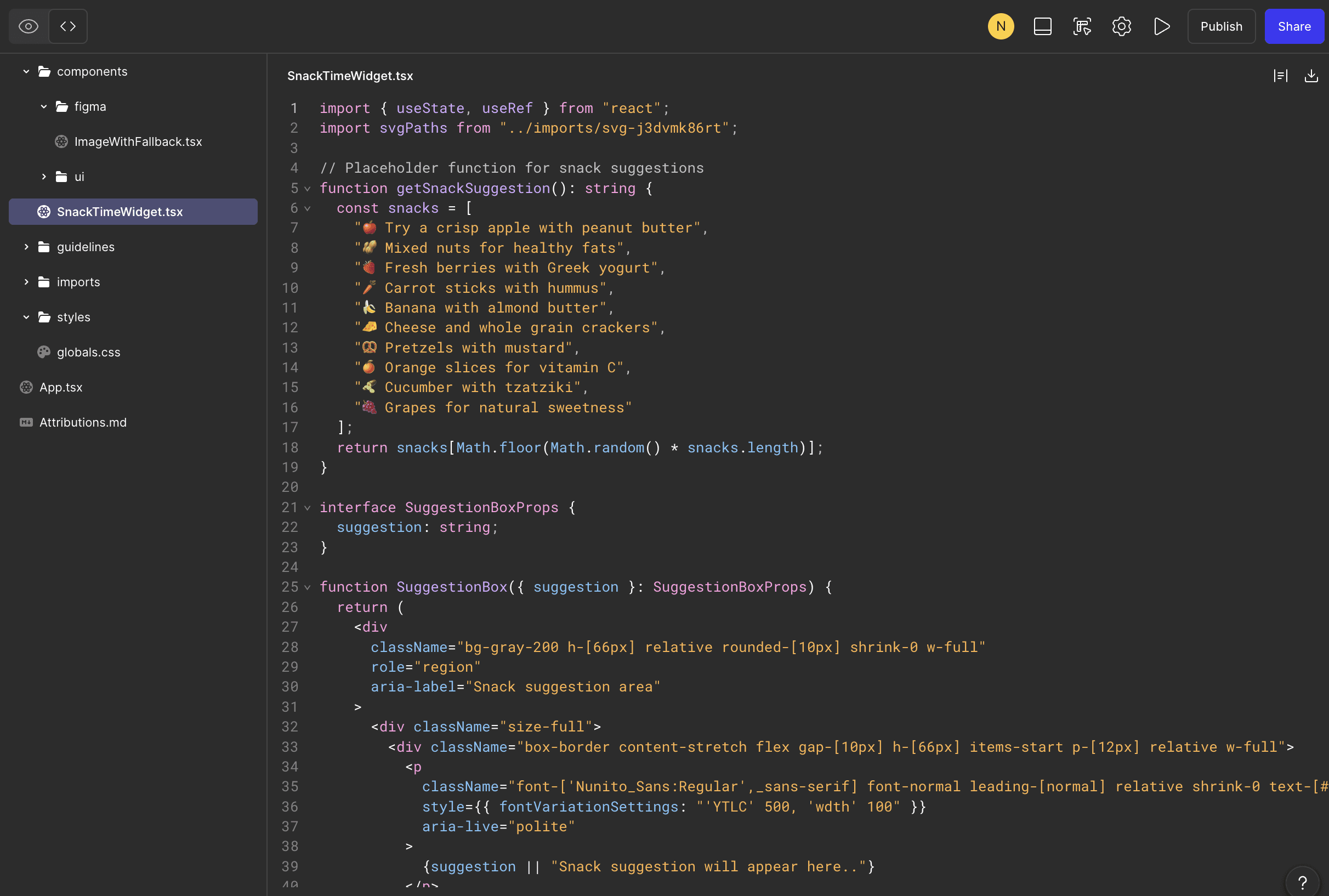The height and width of the screenshot is (896, 1329).
Task: Collapse the components folder
Action: [x=26, y=71]
